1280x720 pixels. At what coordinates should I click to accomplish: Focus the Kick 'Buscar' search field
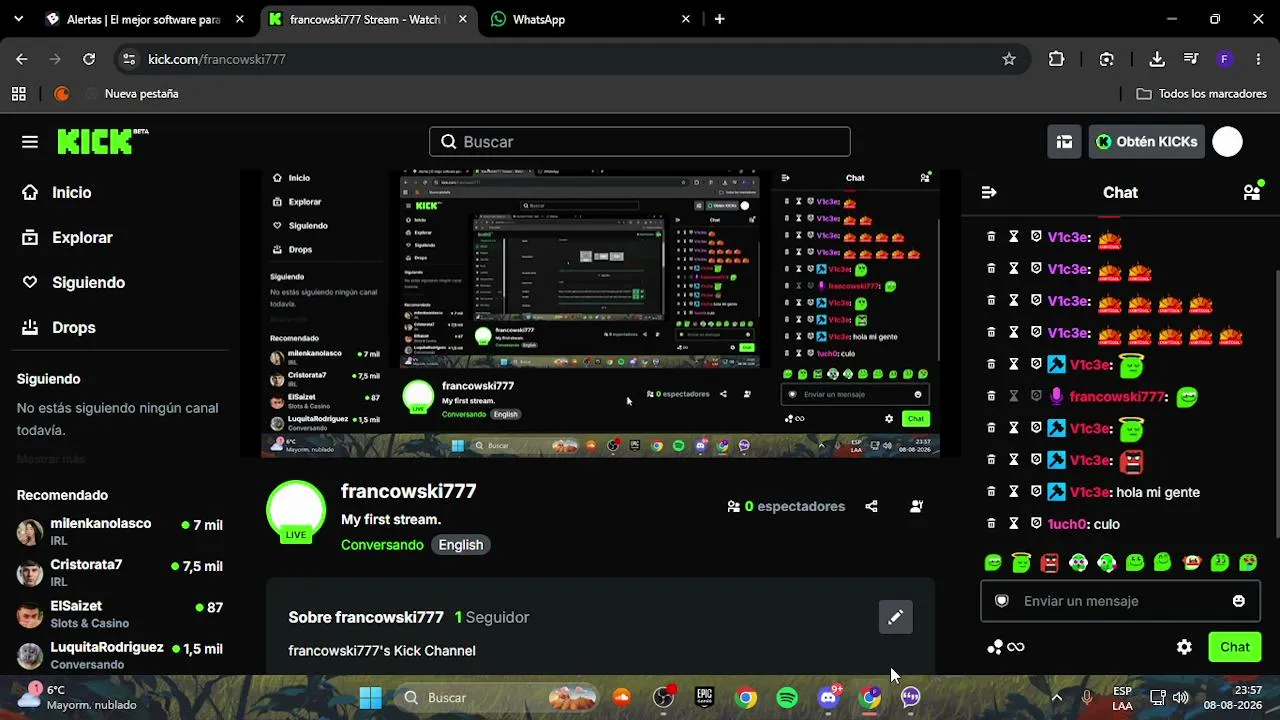pos(640,142)
